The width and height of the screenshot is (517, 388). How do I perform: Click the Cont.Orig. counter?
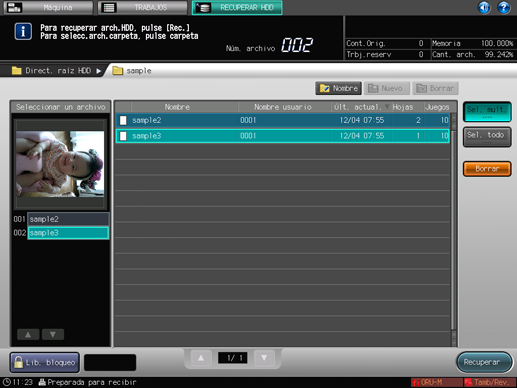pos(385,43)
